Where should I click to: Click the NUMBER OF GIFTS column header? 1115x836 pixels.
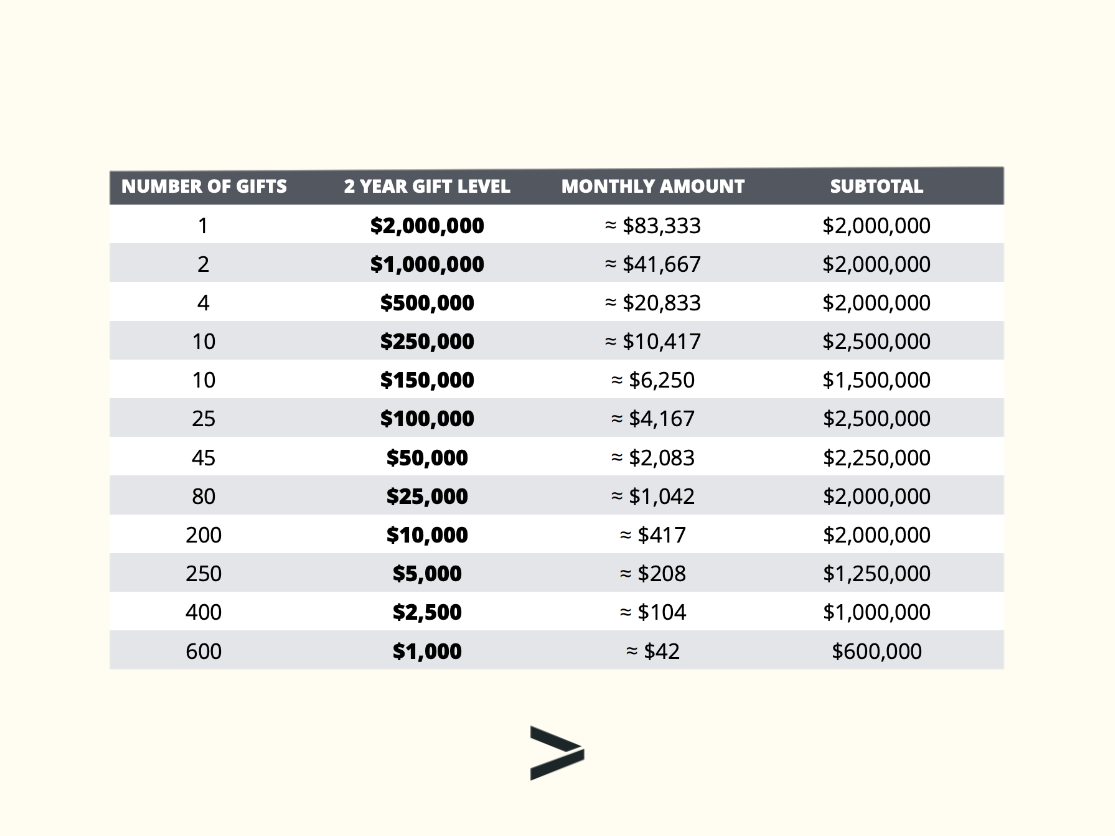pyautogui.click(x=204, y=186)
